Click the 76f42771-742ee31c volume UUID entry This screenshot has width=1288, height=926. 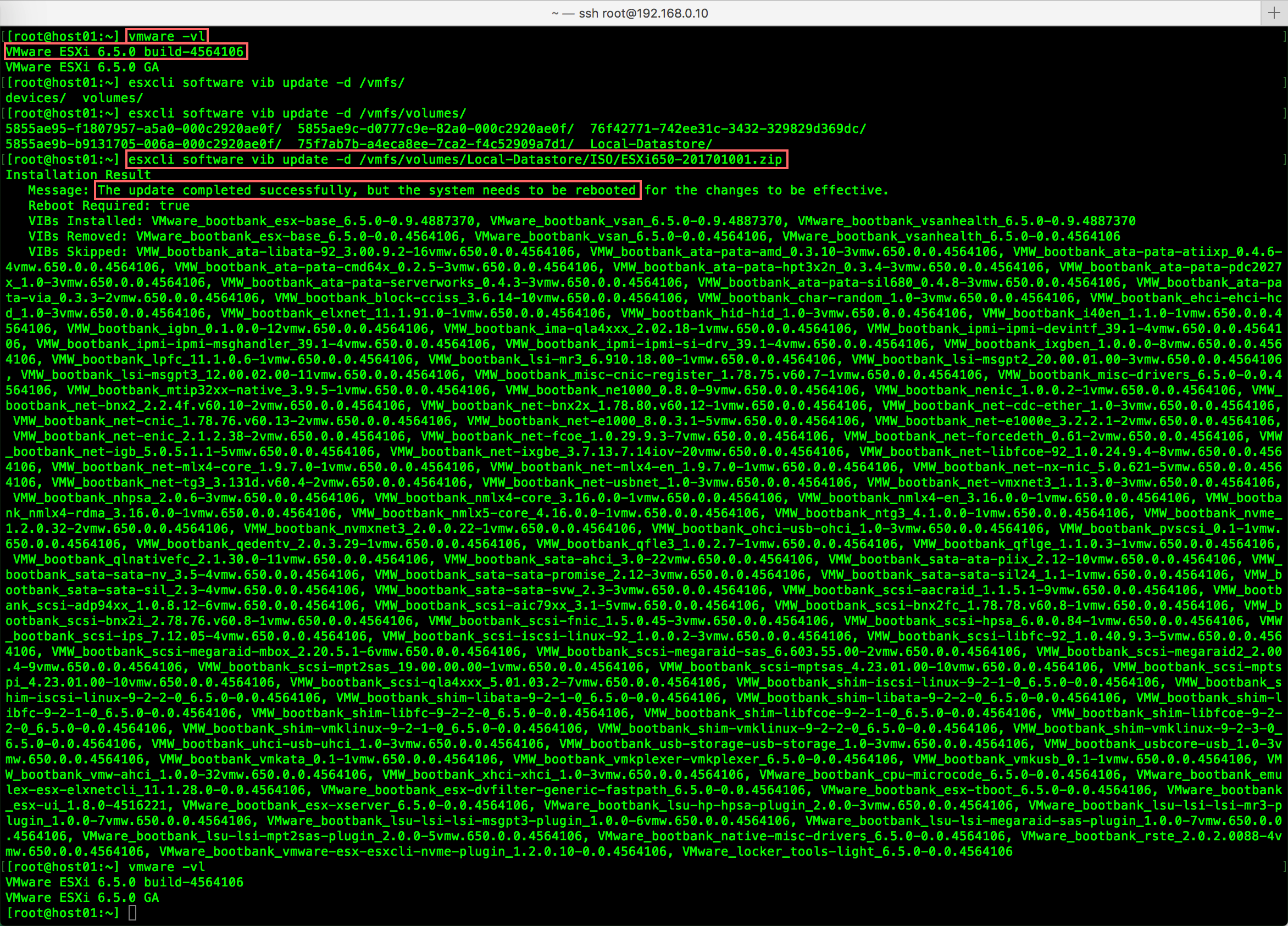click(x=728, y=129)
